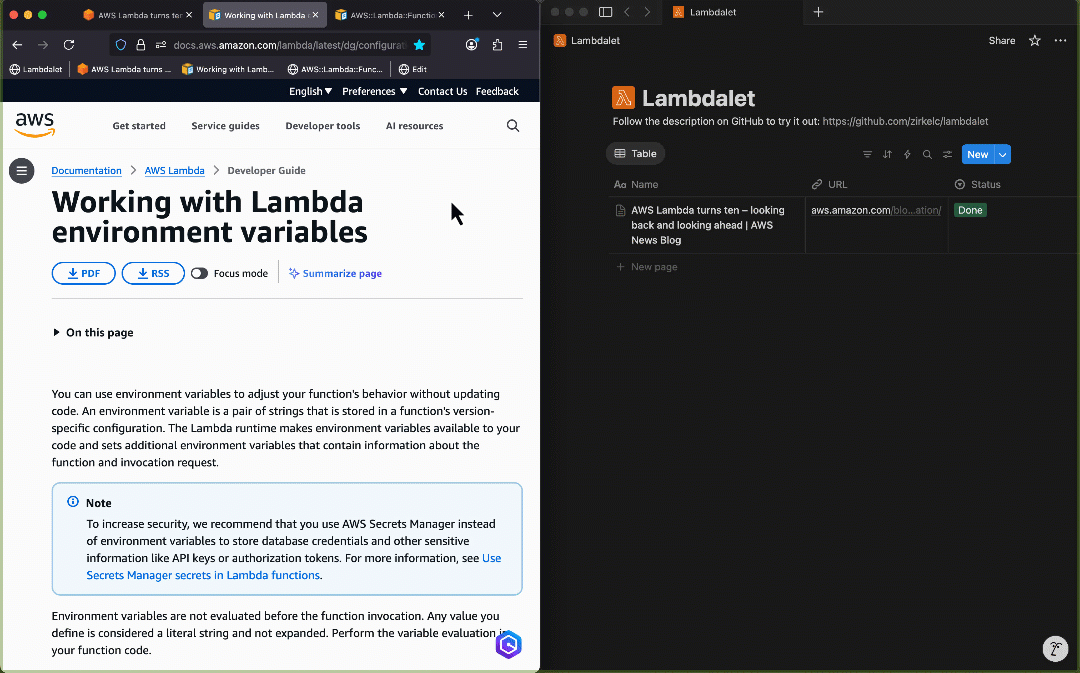Go back in the Notion window
The height and width of the screenshot is (673, 1080).
coord(627,12)
